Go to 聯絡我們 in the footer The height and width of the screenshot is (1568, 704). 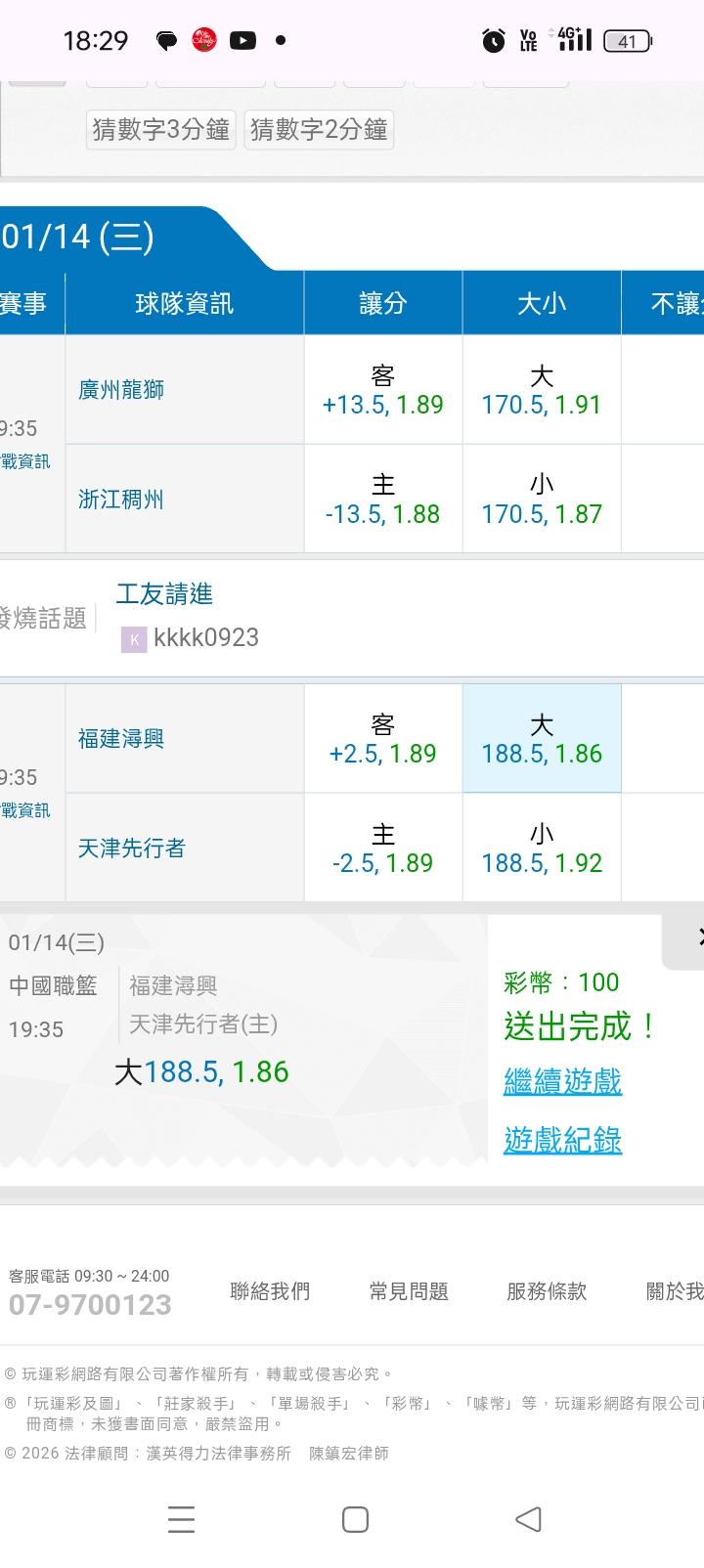(270, 1291)
